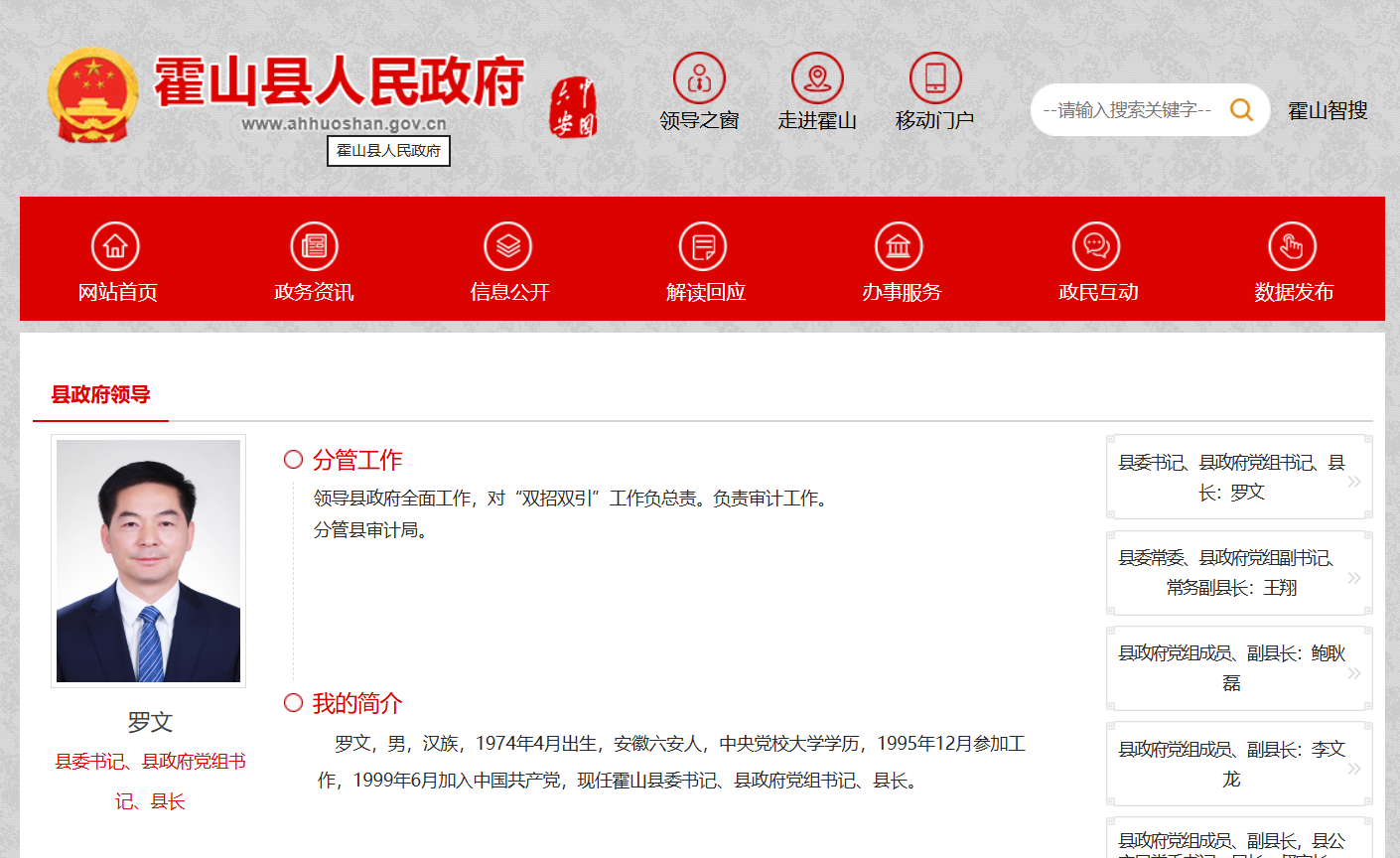Select the 信息公开 layers icon
Image resolution: width=1400 pixels, height=858 pixels.
[507, 246]
